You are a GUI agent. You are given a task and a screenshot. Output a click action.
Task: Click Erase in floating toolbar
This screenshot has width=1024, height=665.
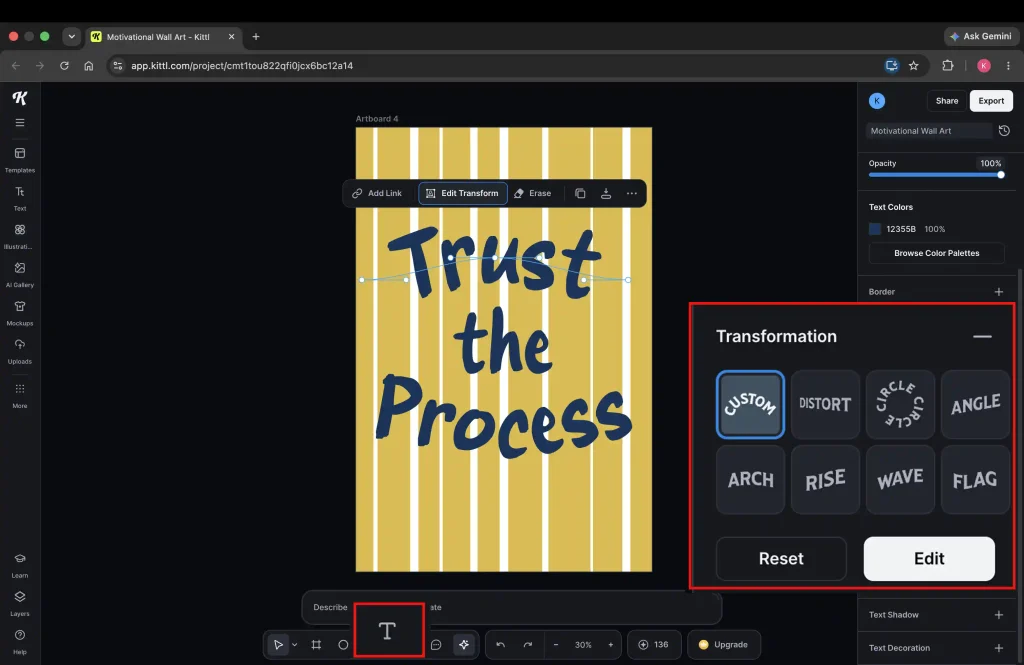pyautogui.click(x=533, y=193)
